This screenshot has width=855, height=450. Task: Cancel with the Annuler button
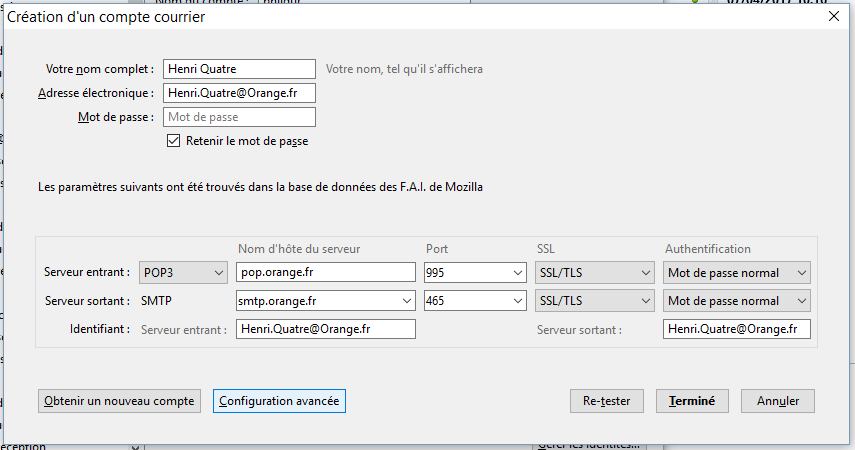(777, 401)
